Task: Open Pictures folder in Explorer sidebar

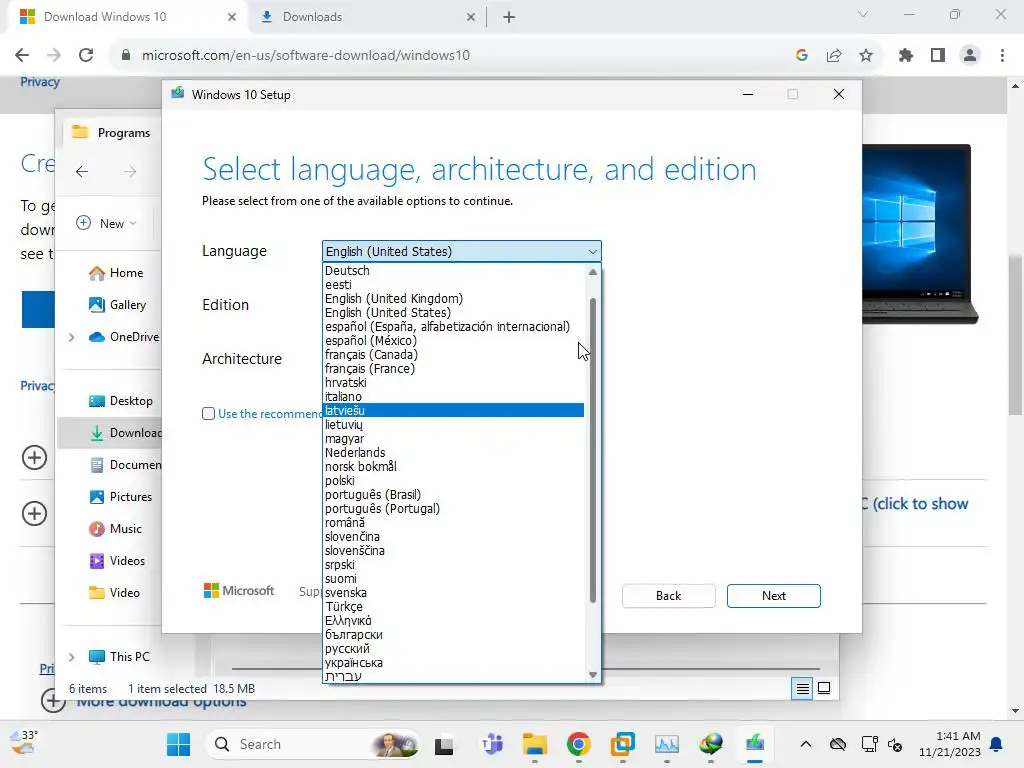Action: (x=120, y=497)
